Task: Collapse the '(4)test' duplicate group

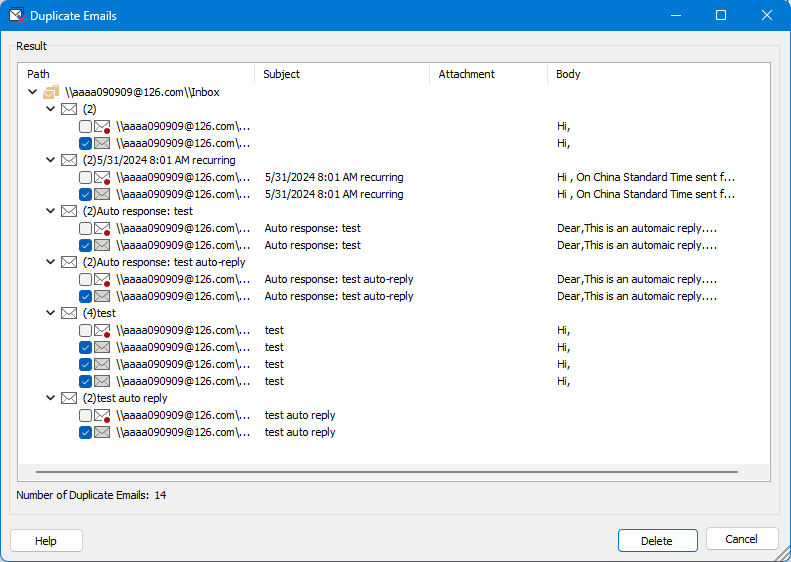Action: [51, 313]
